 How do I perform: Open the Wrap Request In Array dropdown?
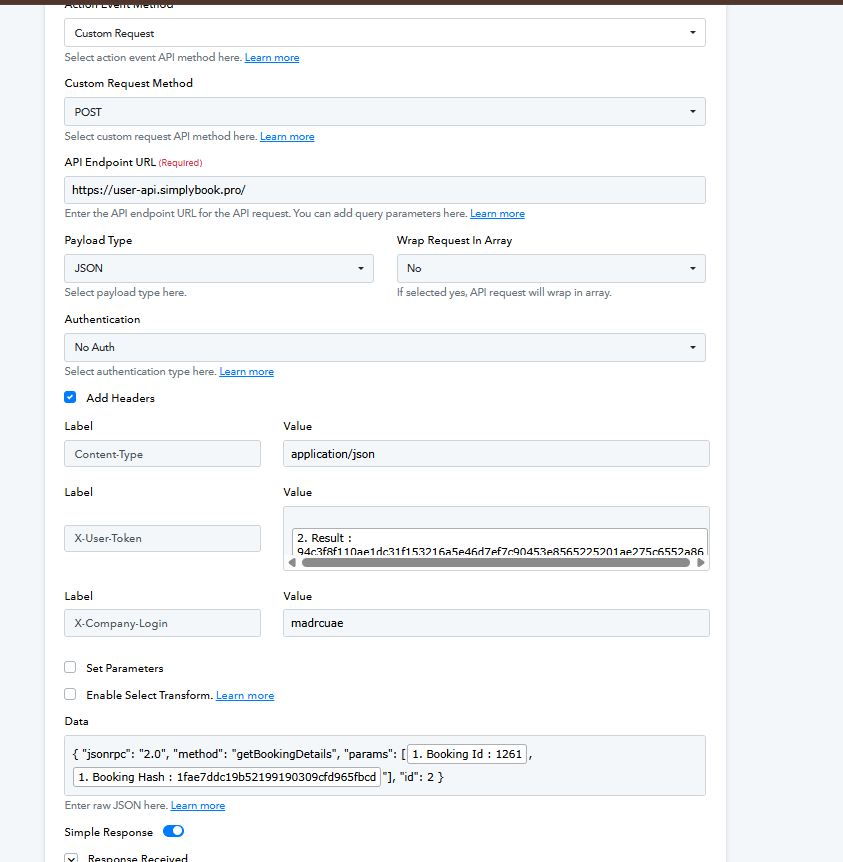pyautogui.click(x=550, y=268)
